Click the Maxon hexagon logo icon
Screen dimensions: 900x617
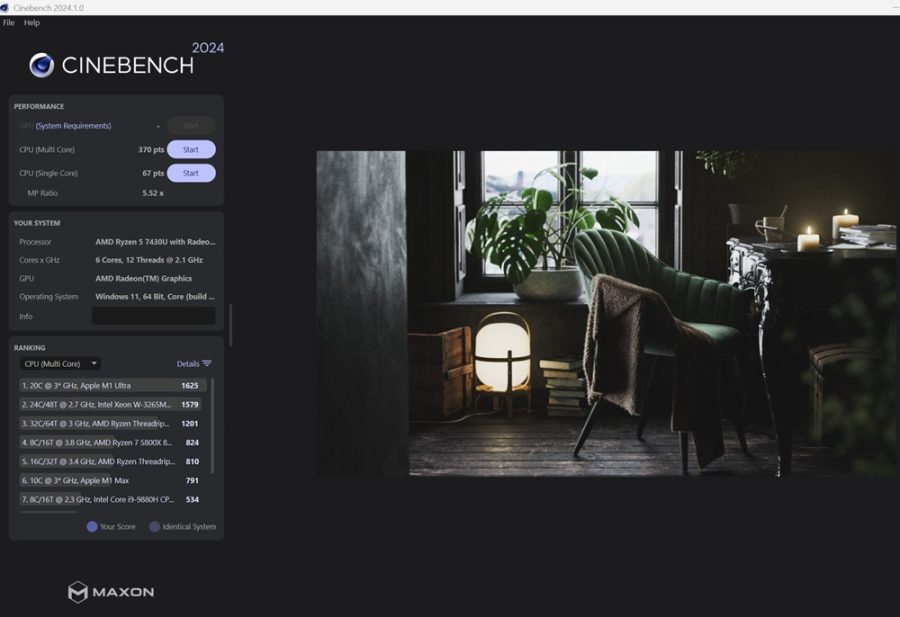pos(78,592)
